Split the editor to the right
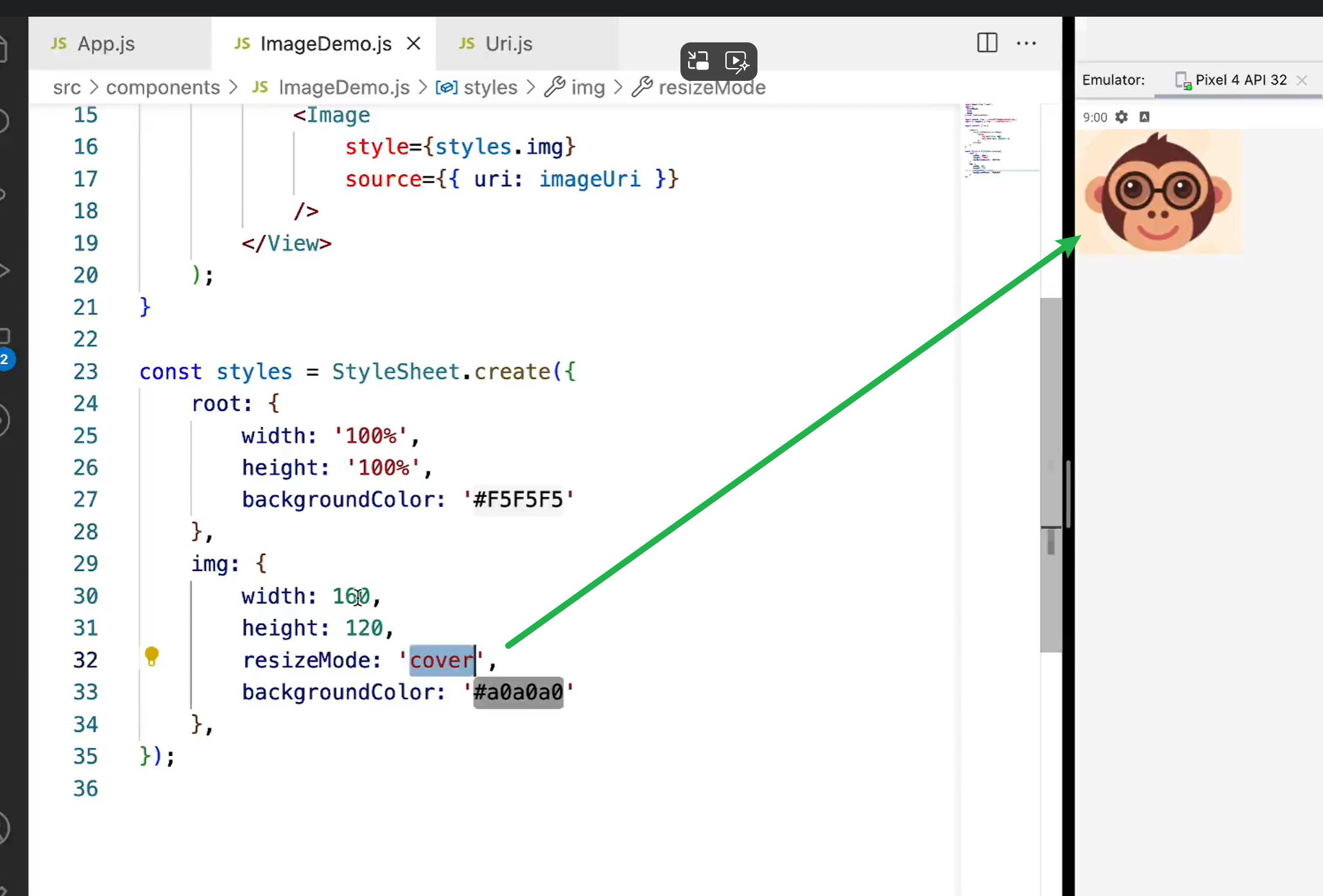Image resolution: width=1323 pixels, height=896 pixels. [x=987, y=43]
